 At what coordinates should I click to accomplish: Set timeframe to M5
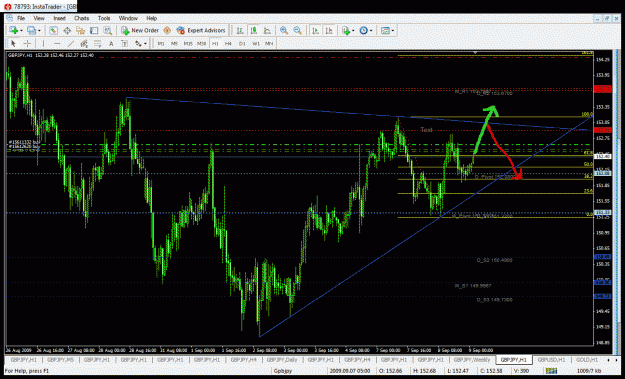click(x=175, y=43)
